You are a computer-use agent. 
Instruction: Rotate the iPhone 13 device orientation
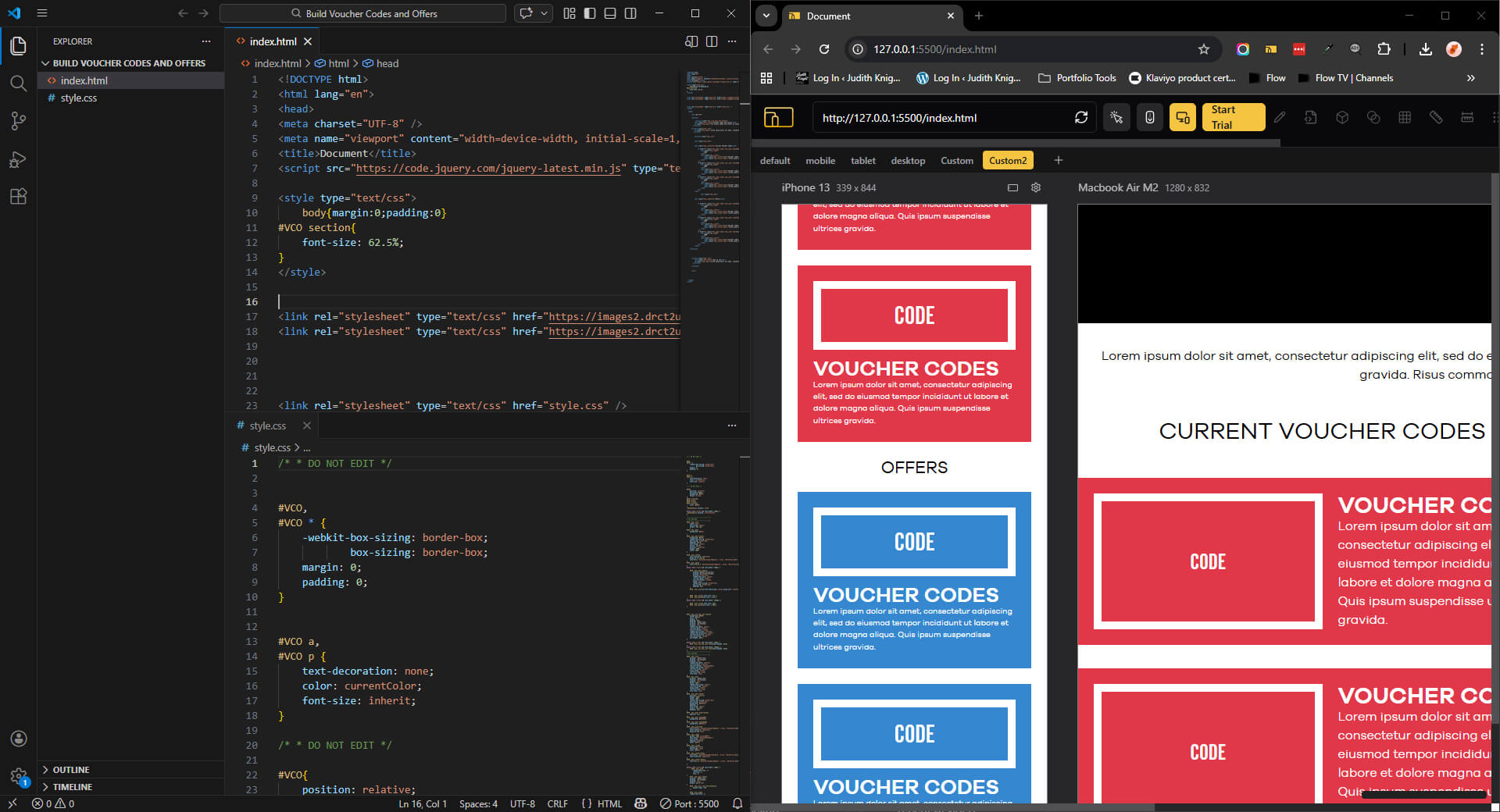[1012, 187]
